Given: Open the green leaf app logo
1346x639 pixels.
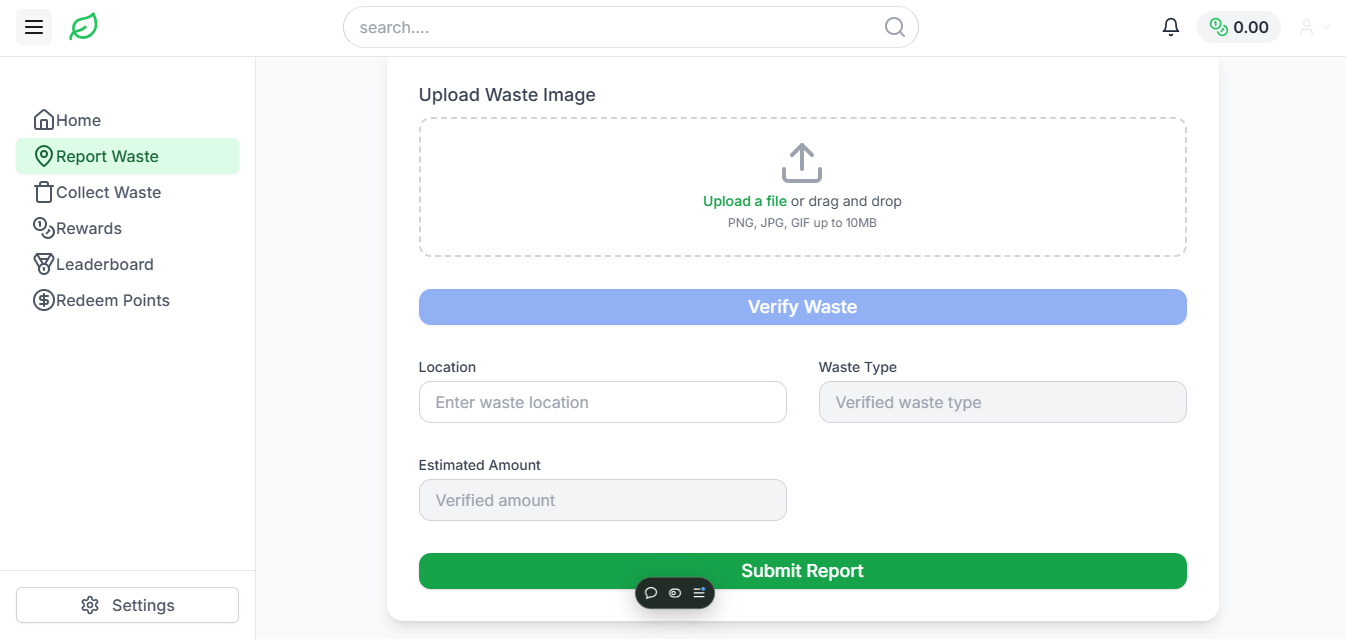Looking at the screenshot, I should (x=83, y=27).
